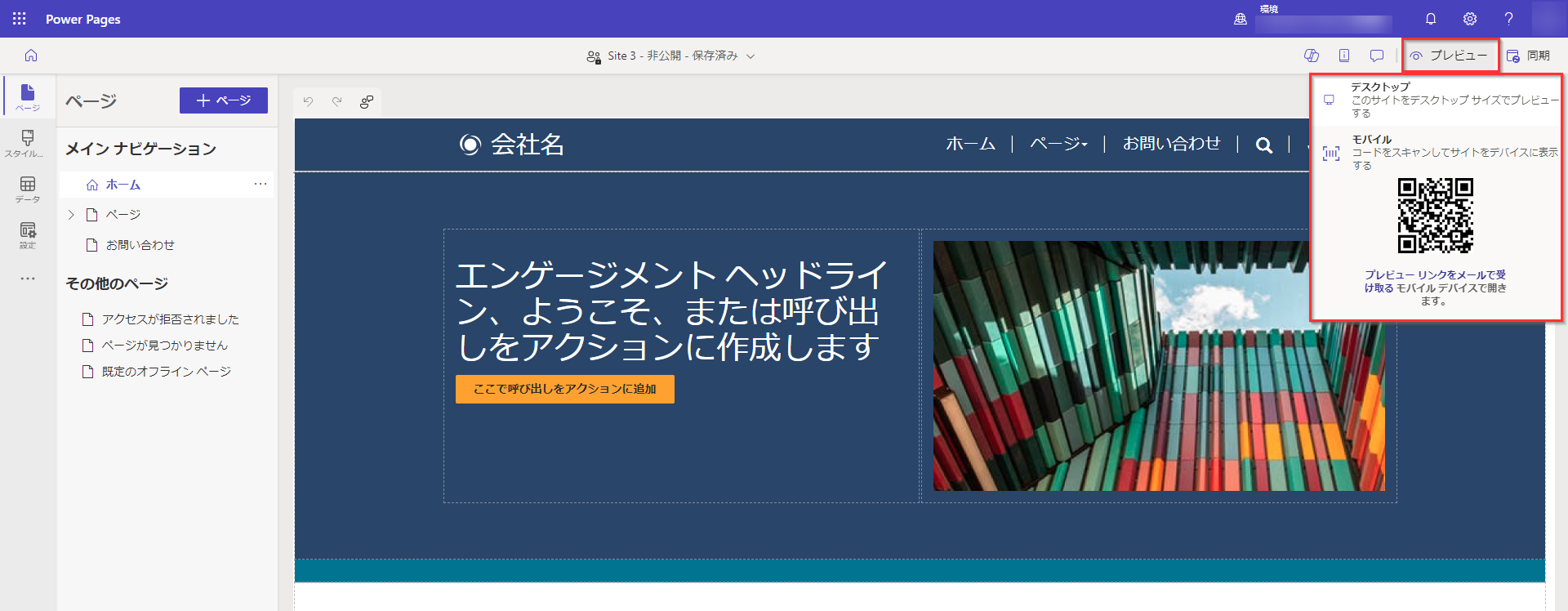Click the search magnifier in site header
The height and width of the screenshot is (611, 1568).
tap(1264, 145)
